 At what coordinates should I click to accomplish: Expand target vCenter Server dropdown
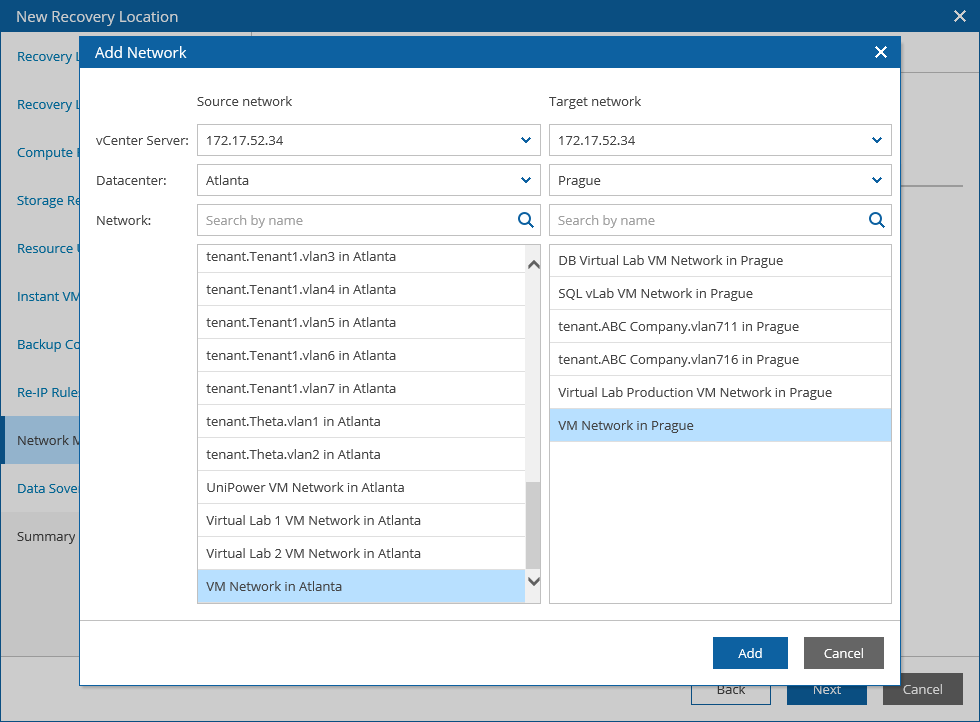877,140
